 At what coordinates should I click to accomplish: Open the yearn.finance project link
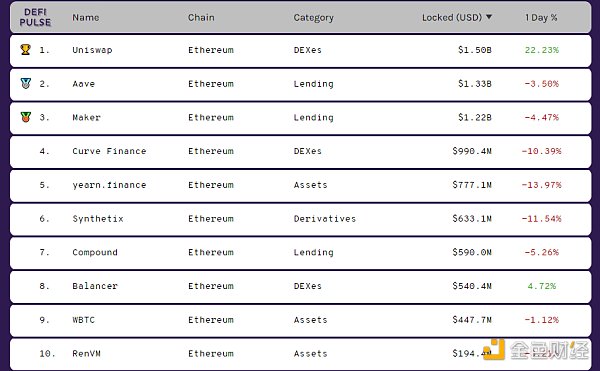pyautogui.click(x=109, y=185)
